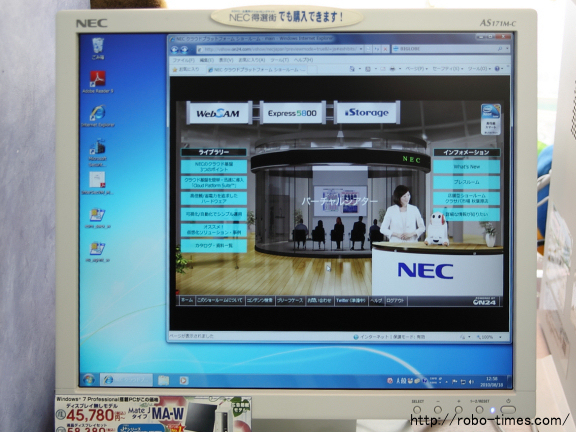Screen dimensions: 576x432
Task: Open the プレスルーム information link
Action: pos(467,182)
